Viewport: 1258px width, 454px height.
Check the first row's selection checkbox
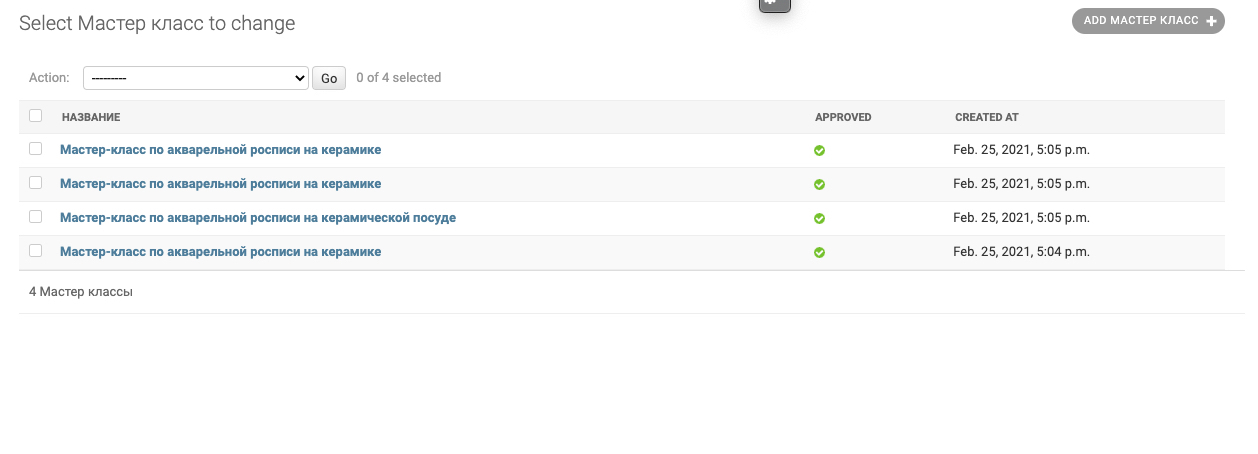coord(36,149)
